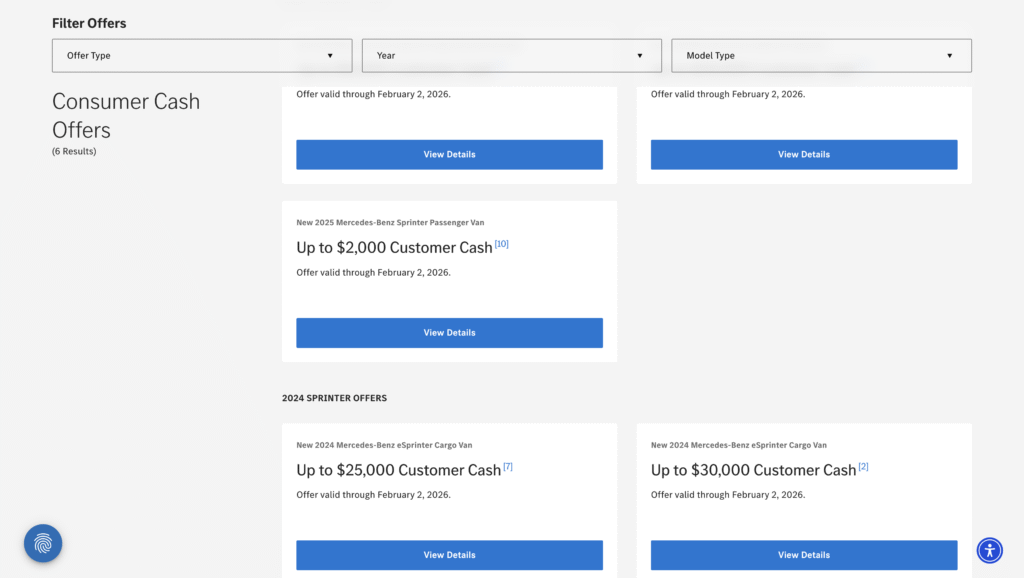This screenshot has height=578, width=1024.
Task: Click the "2024 SPRINTER OFFERS" section heading
Action: pyautogui.click(x=334, y=398)
